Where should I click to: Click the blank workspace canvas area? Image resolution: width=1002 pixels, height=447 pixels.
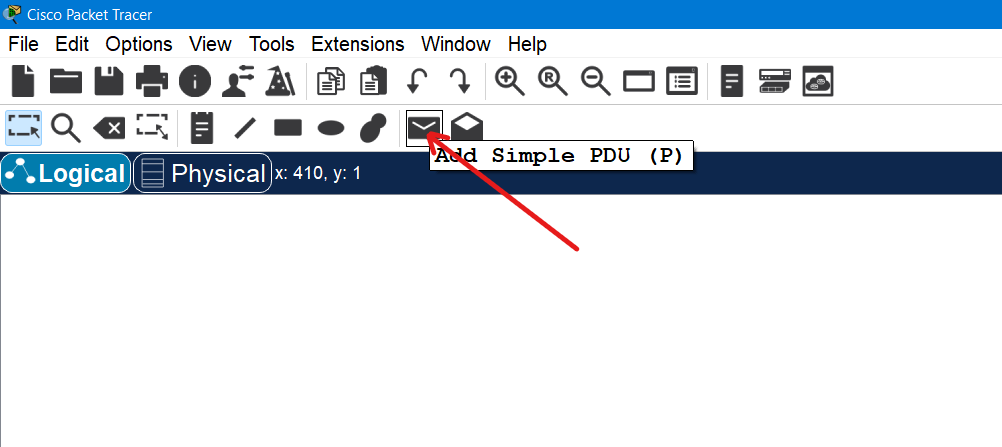click(x=500, y=330)
